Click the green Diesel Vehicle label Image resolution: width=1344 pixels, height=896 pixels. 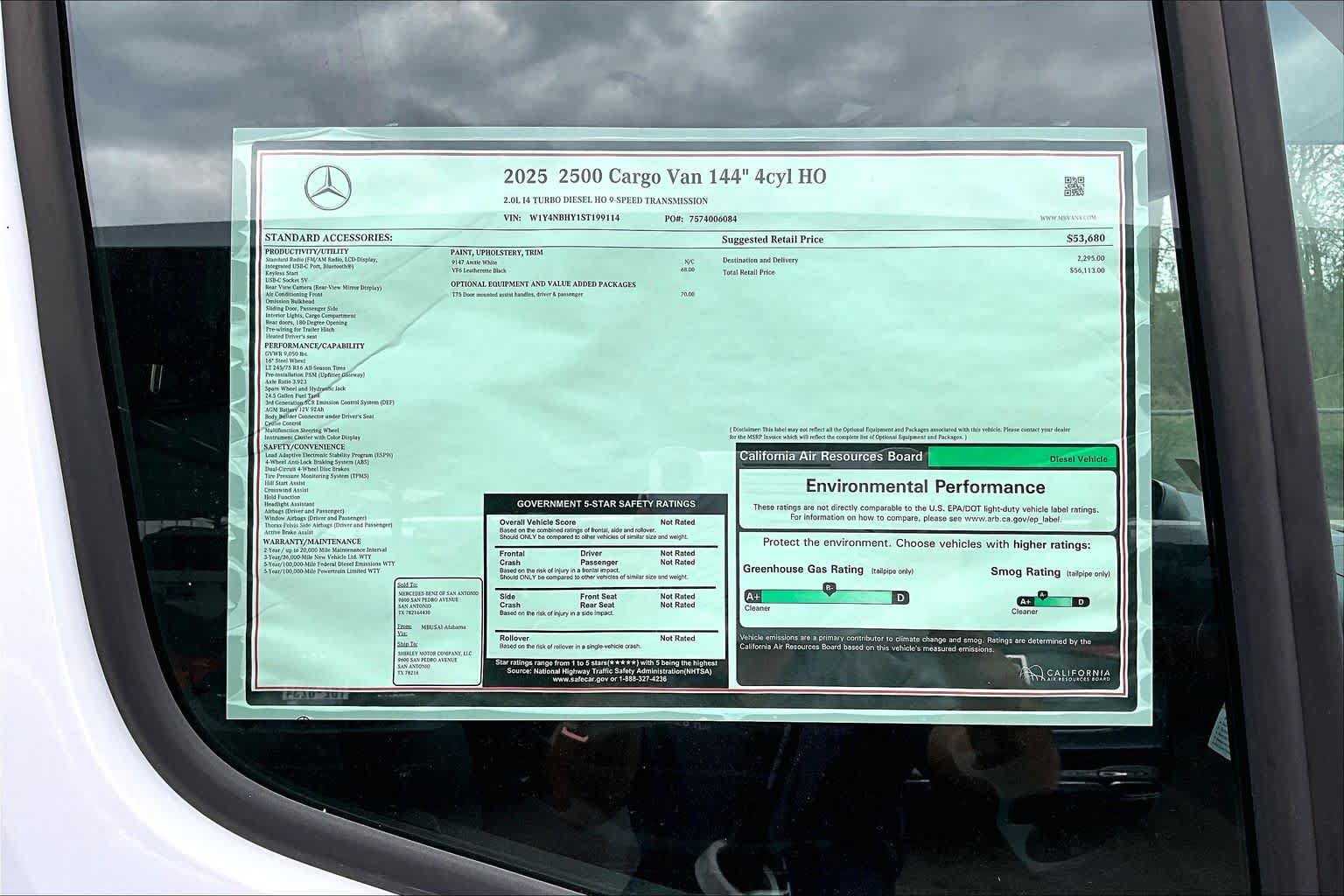point(1023,458)
